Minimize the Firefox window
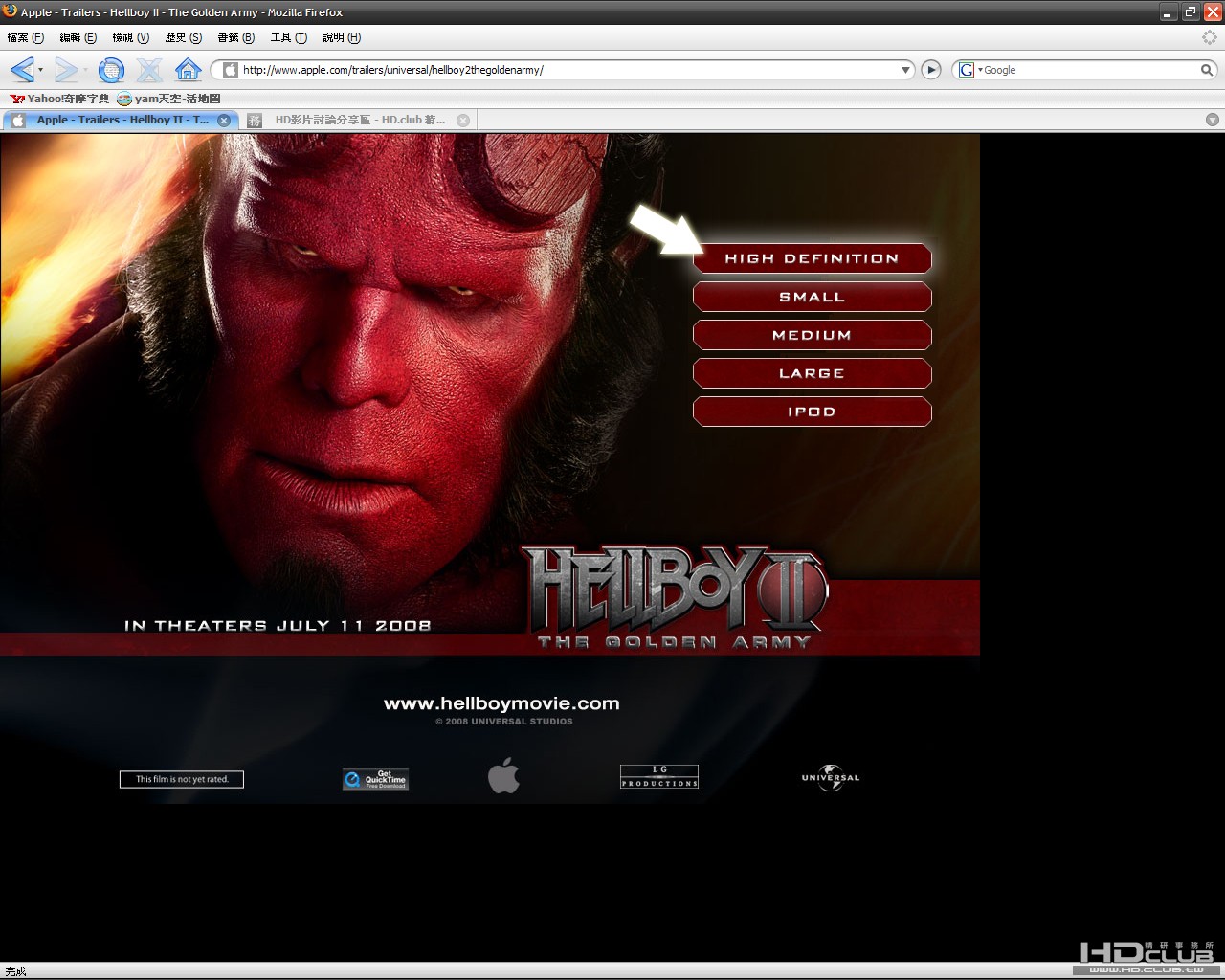 pyautogui.click(x=1169, y=12)
